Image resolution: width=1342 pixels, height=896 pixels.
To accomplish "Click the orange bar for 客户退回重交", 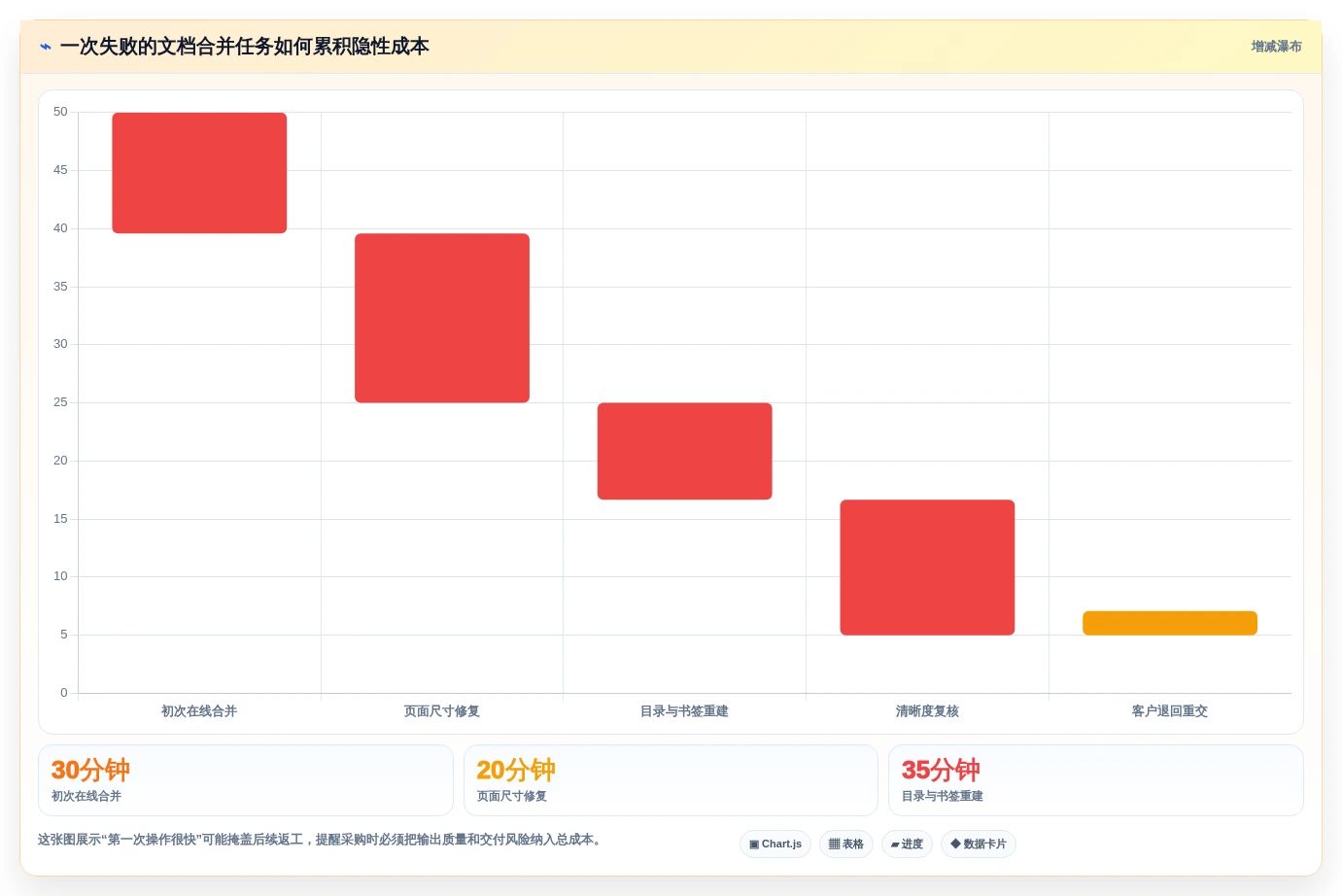I will pyautogui.click(x=1170, y=623).
